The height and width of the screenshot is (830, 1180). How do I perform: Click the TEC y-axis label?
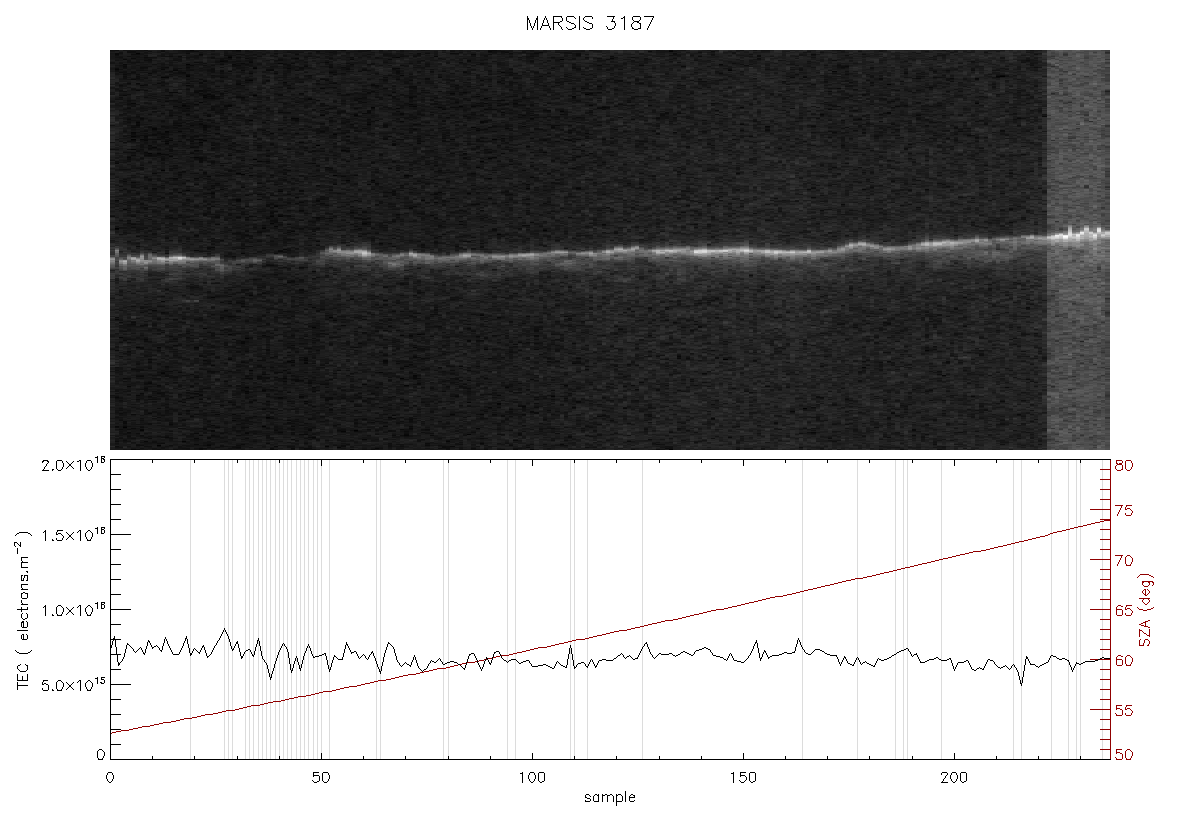click(23, 610)
